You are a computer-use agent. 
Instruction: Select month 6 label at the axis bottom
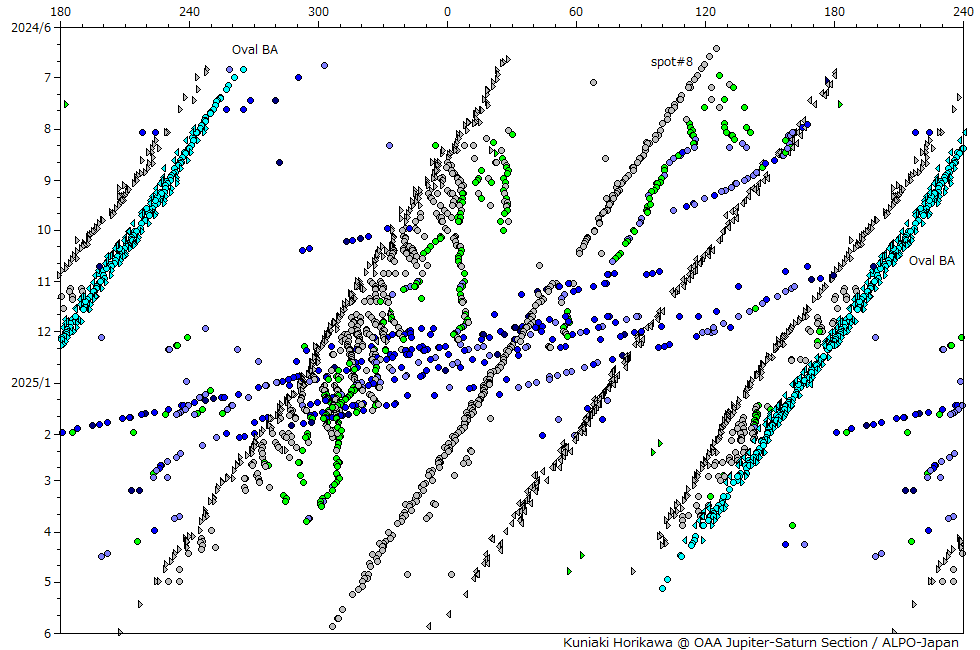[46, 633]
